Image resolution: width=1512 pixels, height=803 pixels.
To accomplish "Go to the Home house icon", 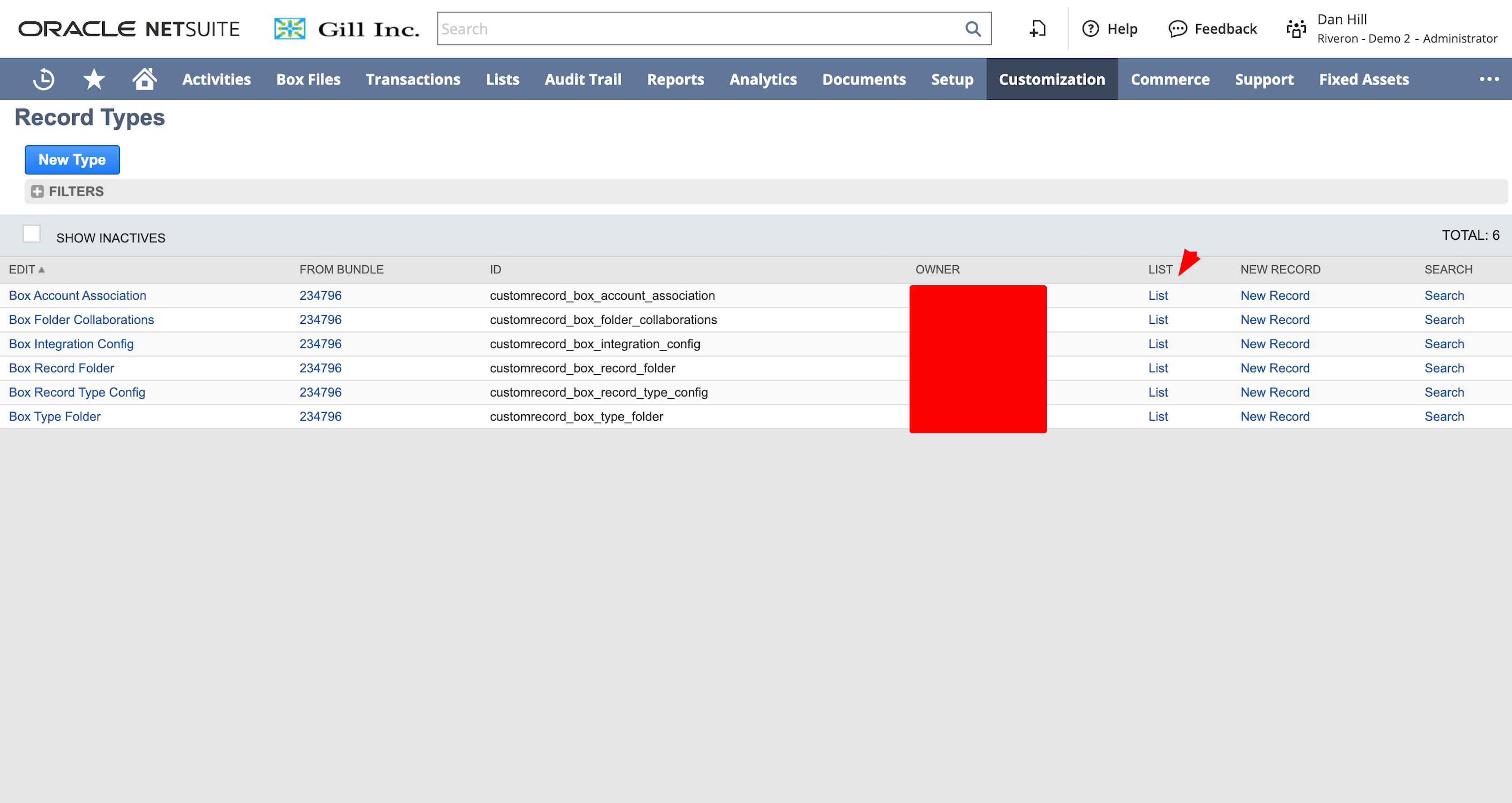I will point(144,79).
